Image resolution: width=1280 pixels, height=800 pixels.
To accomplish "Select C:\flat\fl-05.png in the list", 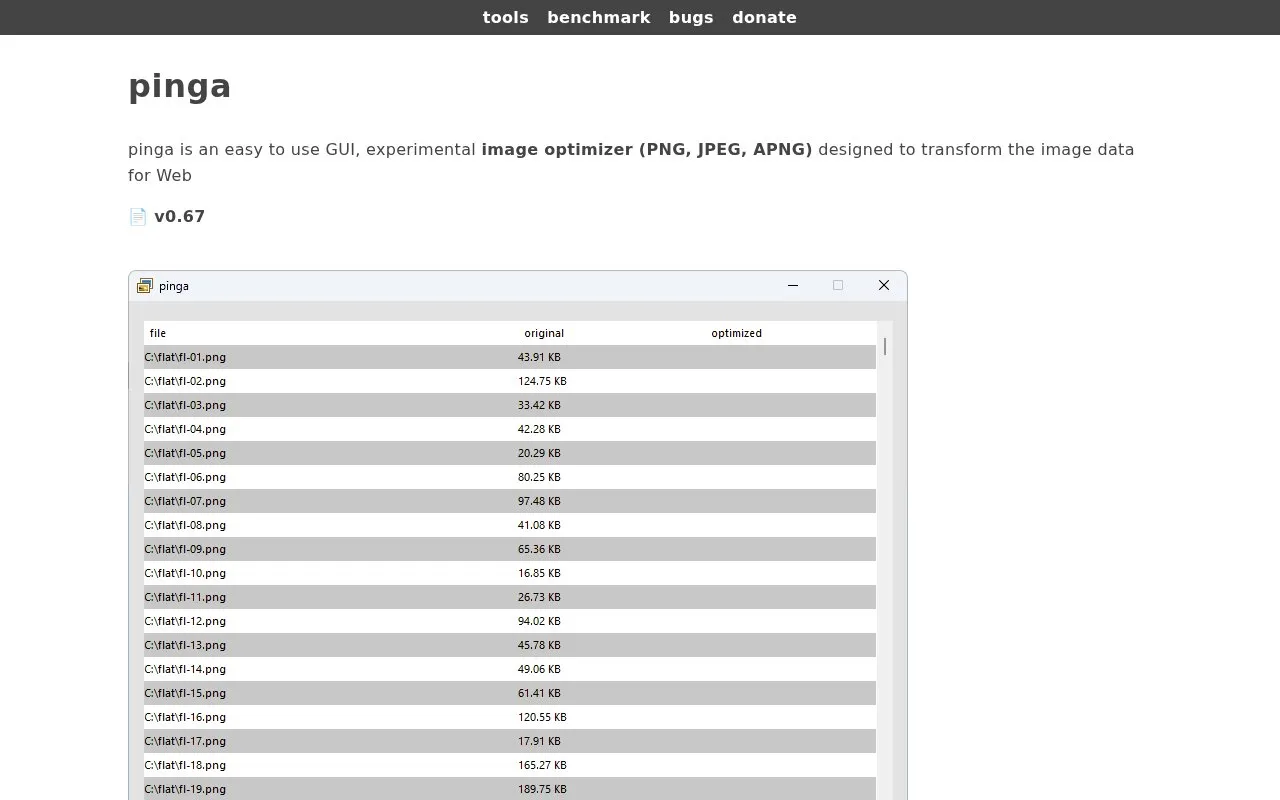I will (x=510, y=453).
